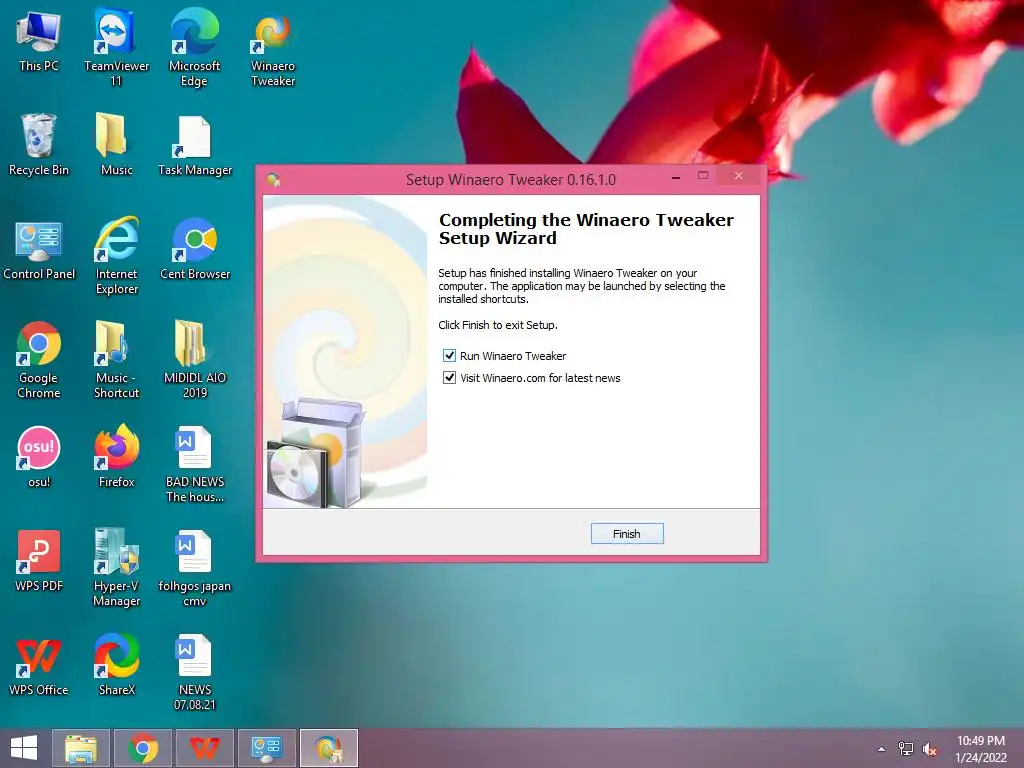Open the taskbar clock and date
Screen dimensions: 1024x768
980,749
